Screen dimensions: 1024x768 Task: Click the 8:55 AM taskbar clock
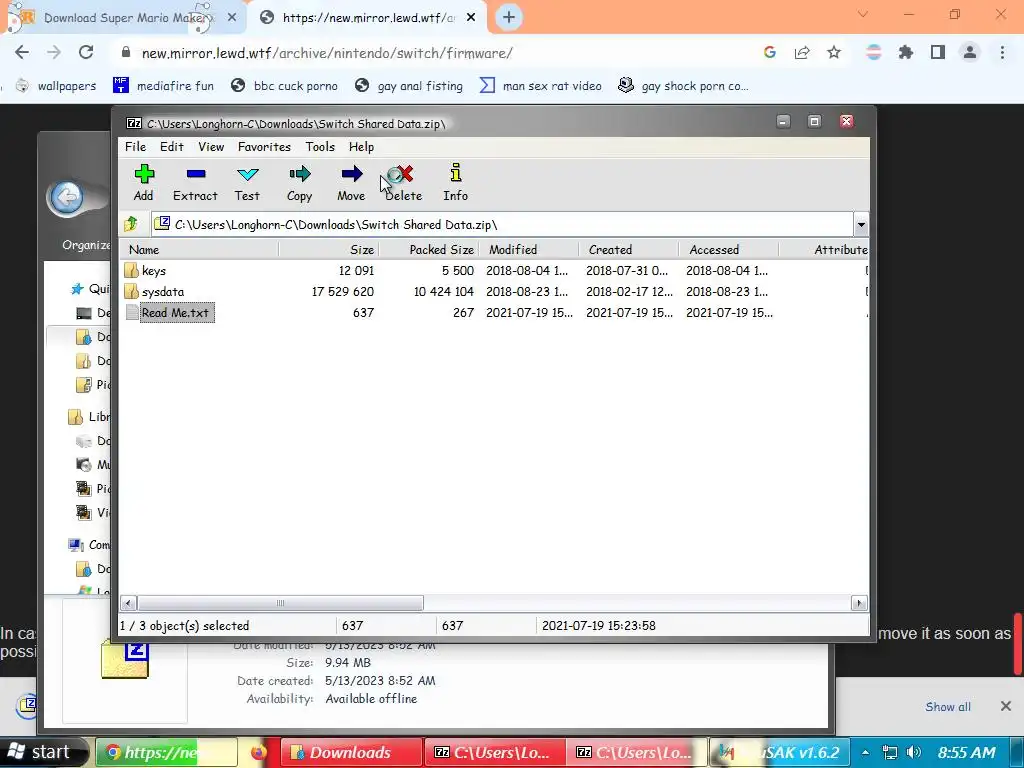967,752
